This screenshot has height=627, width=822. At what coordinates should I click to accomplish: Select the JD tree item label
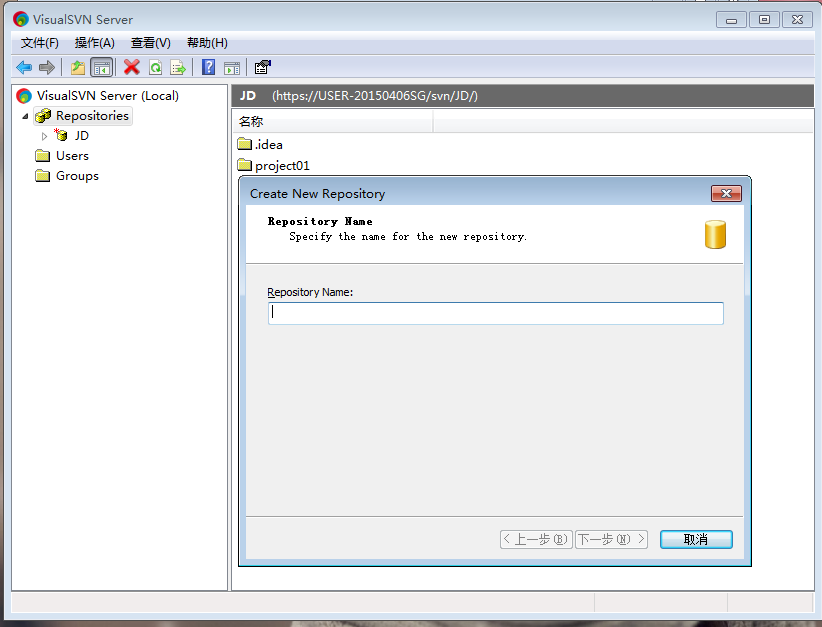pyautogui.click(x=81, y=135)
